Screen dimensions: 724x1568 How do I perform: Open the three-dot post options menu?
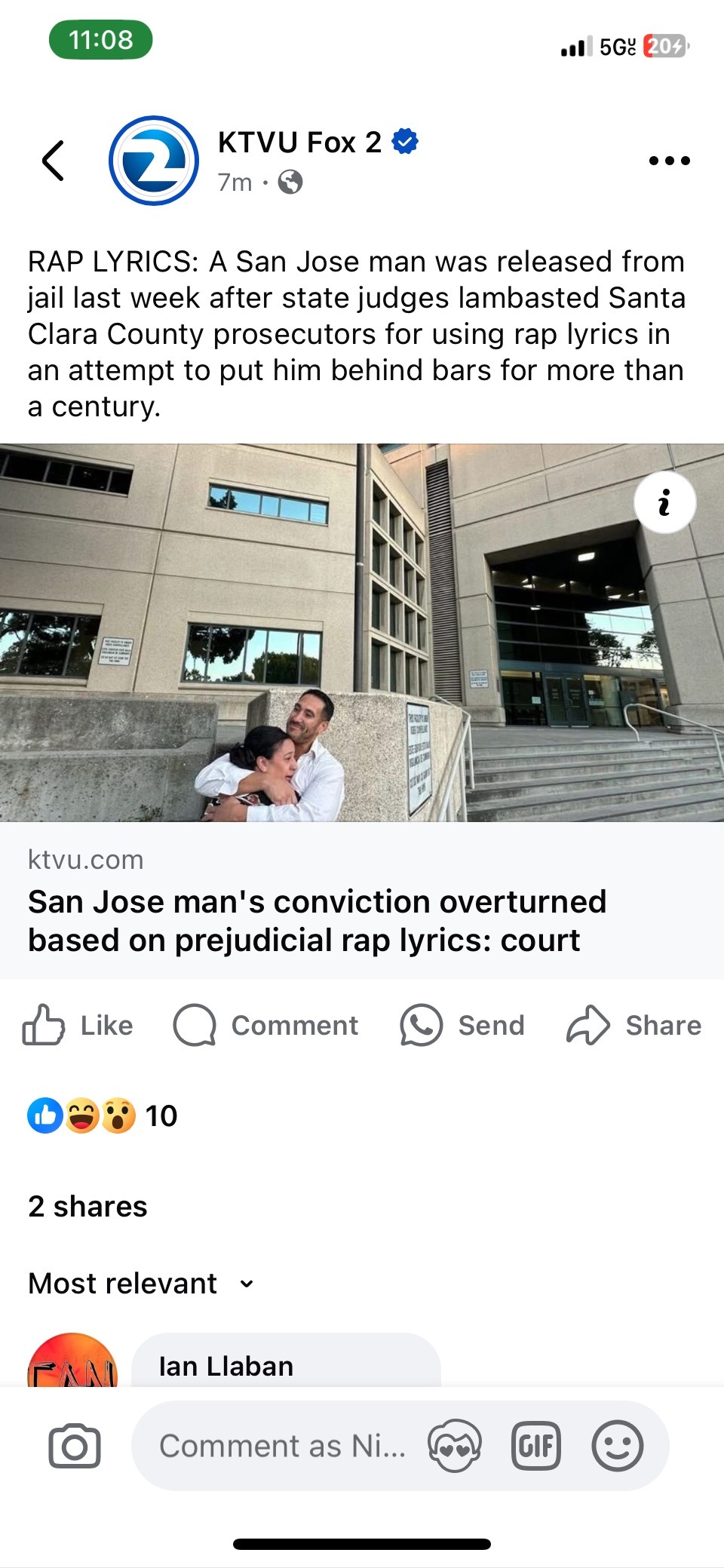(669, 161)
